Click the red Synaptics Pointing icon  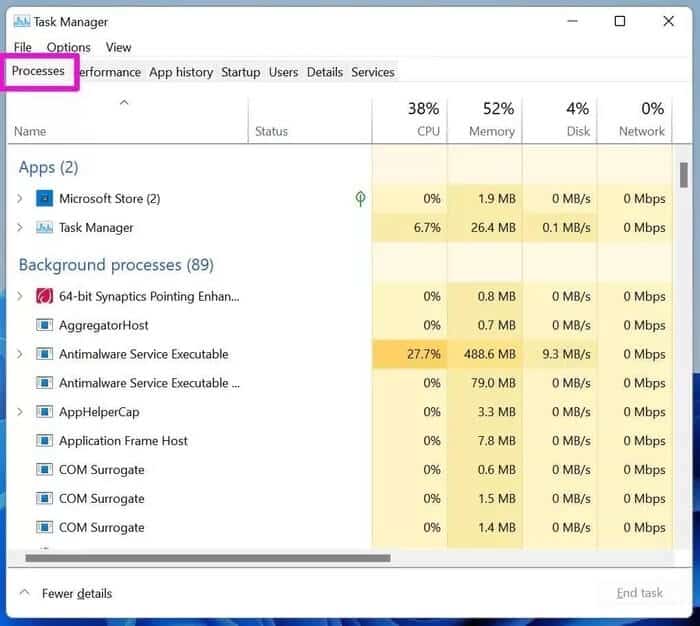pyautogui.click(x=44, y=296)
